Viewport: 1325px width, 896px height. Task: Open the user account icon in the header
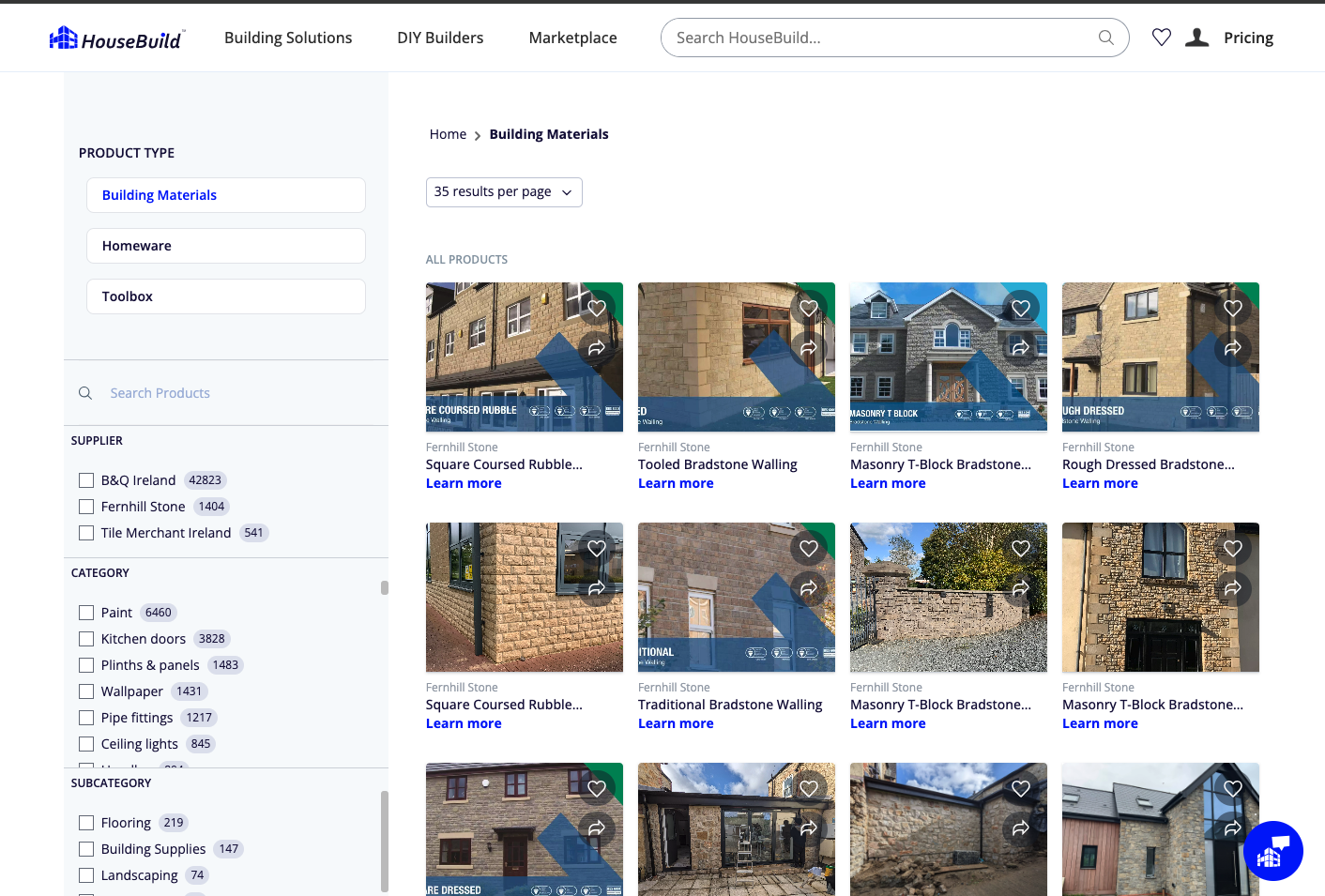coord(1197,38)
